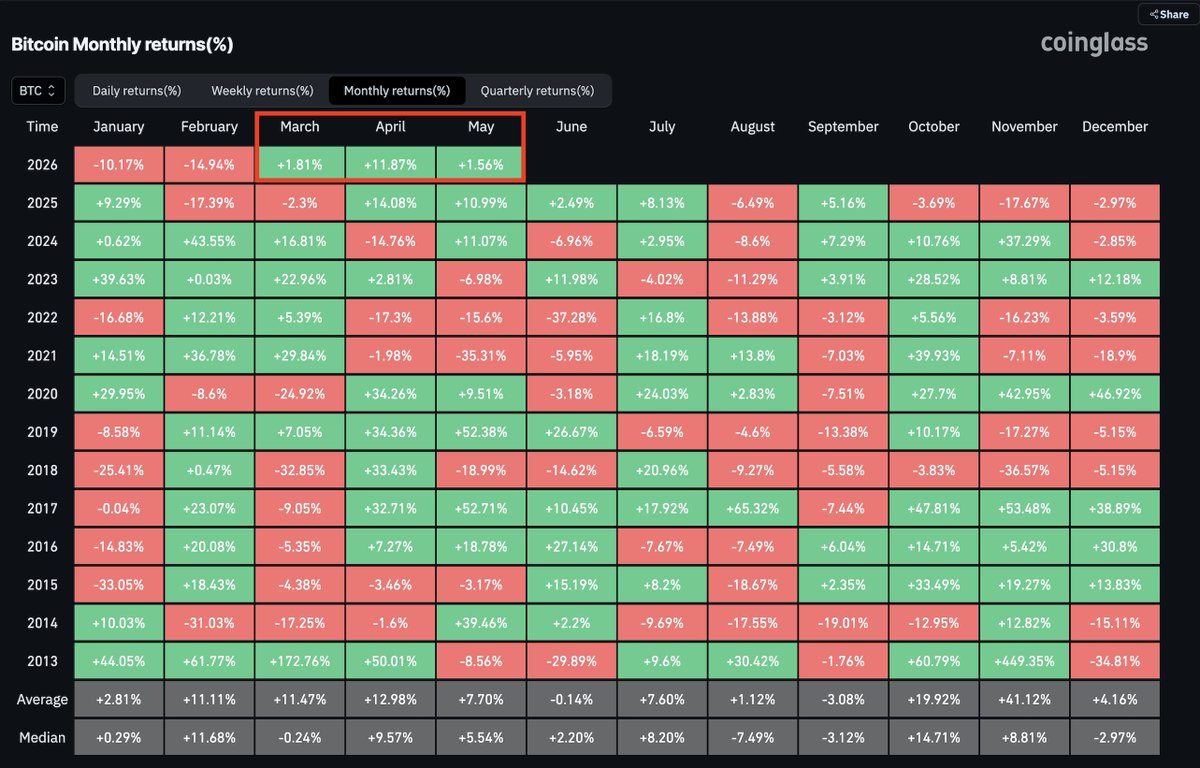Switch to Quarterly returns(%) tab
1200x768 pixels.
[537, 90]
